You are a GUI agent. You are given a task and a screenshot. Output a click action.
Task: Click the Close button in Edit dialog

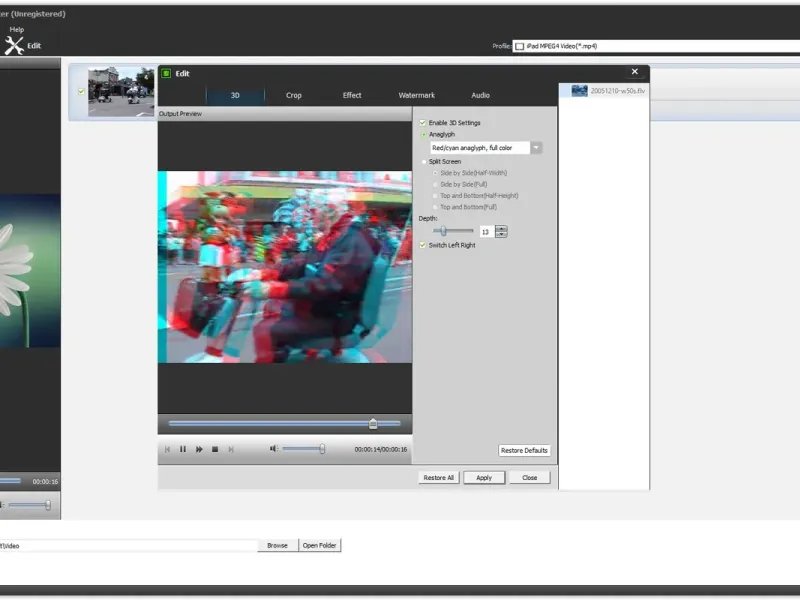530,478
